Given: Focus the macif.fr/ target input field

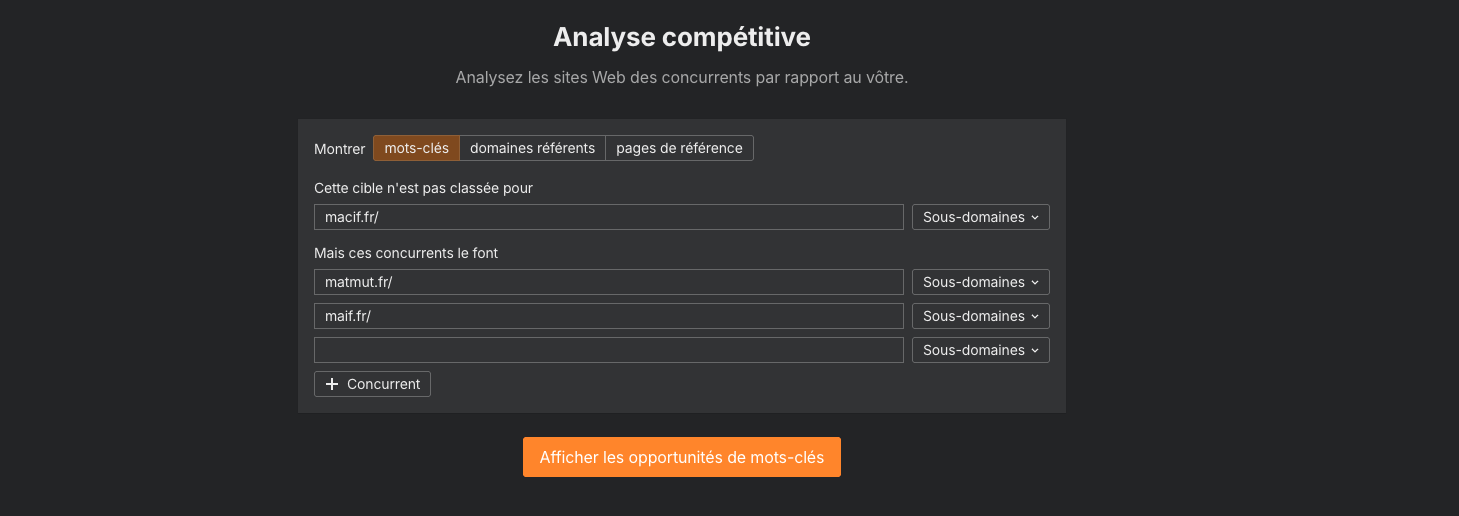Looking at the screenshot, I should 608,217.
